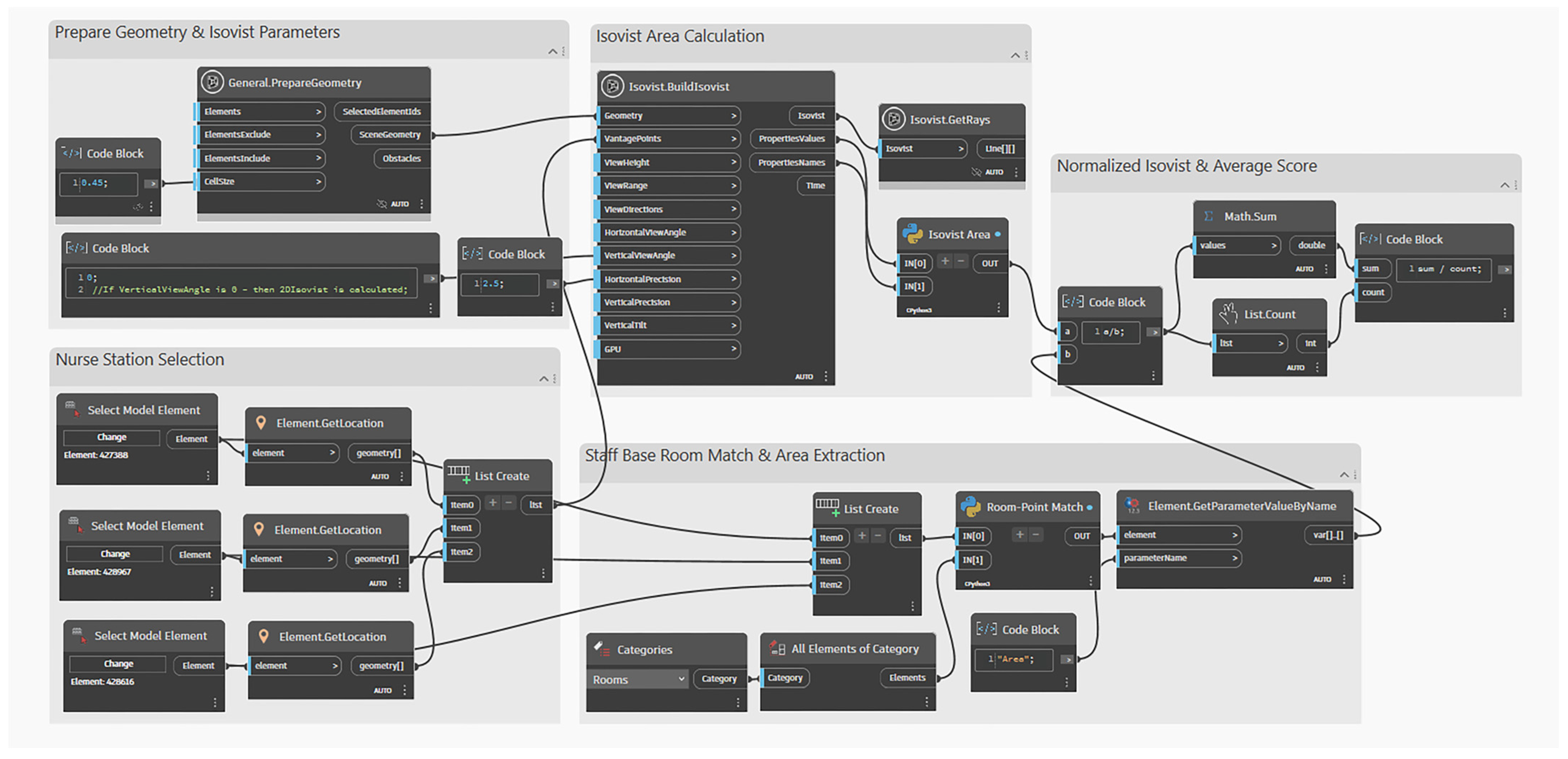
Task: Toggle the preview icon on General.PrepareGeometry
Action: pos(382,204)
